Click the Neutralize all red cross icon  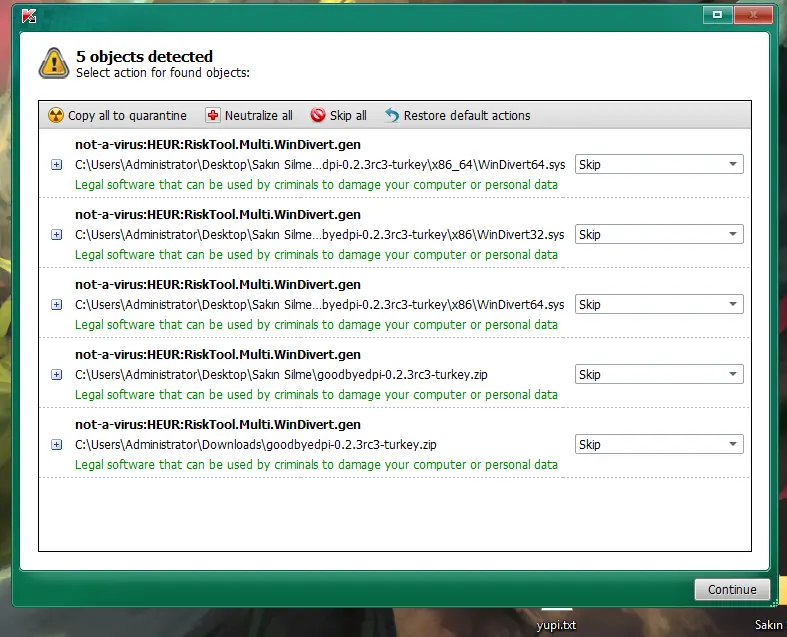[212, 115]
